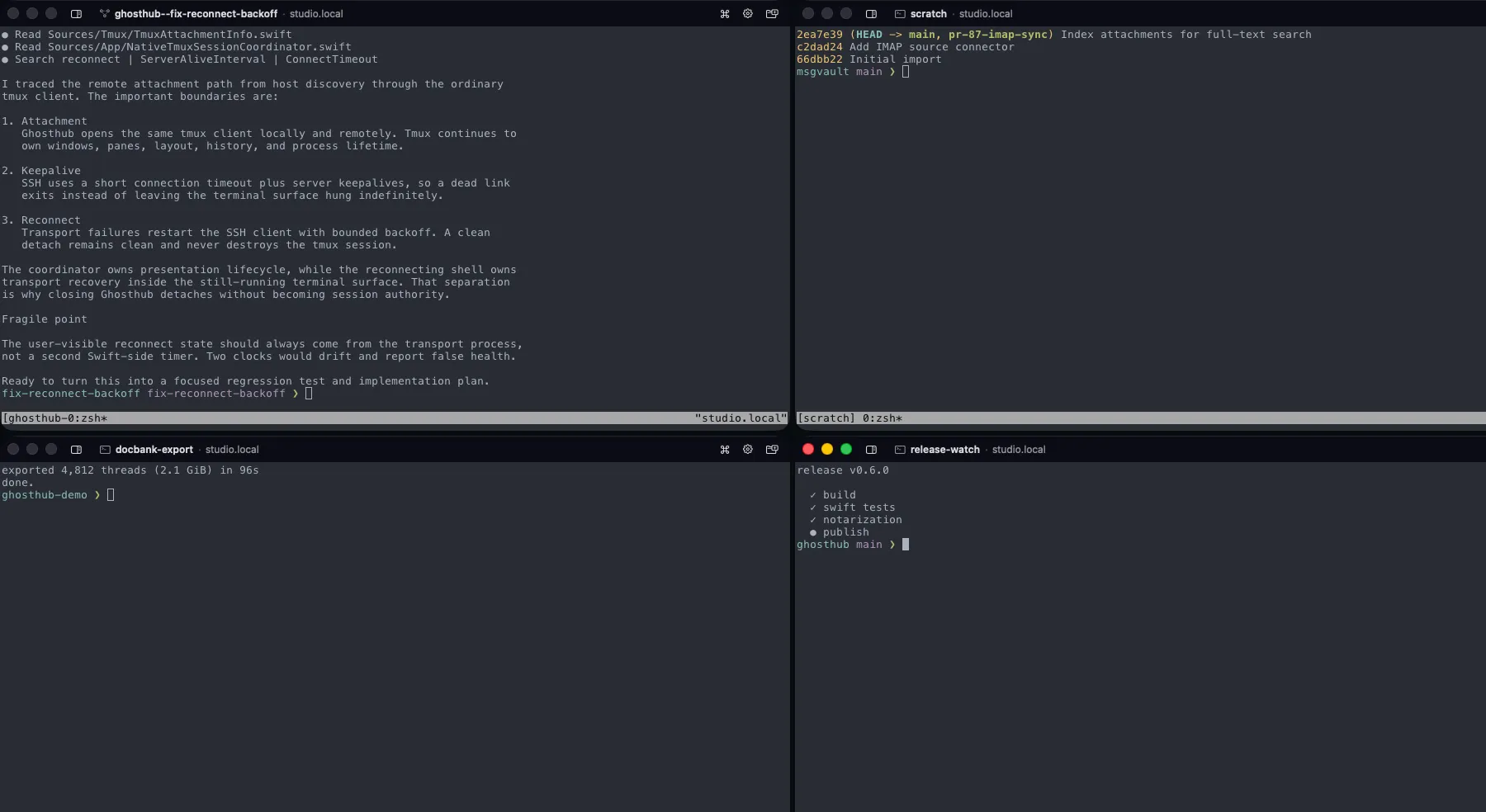Minimize release-watch window with yellow button
The width and height of the screenshot is (1486, 812).
pyautogui.click(x=827, y=449)
